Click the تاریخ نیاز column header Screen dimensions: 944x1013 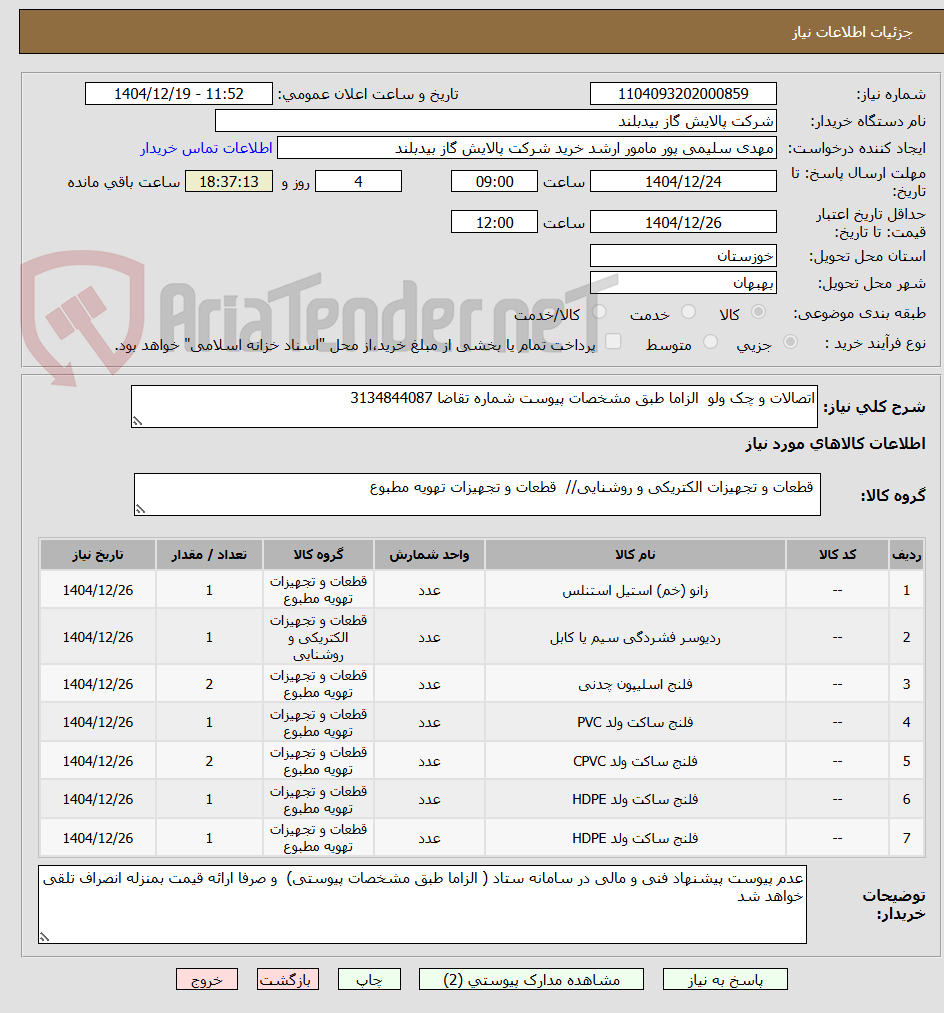(98, 554)
